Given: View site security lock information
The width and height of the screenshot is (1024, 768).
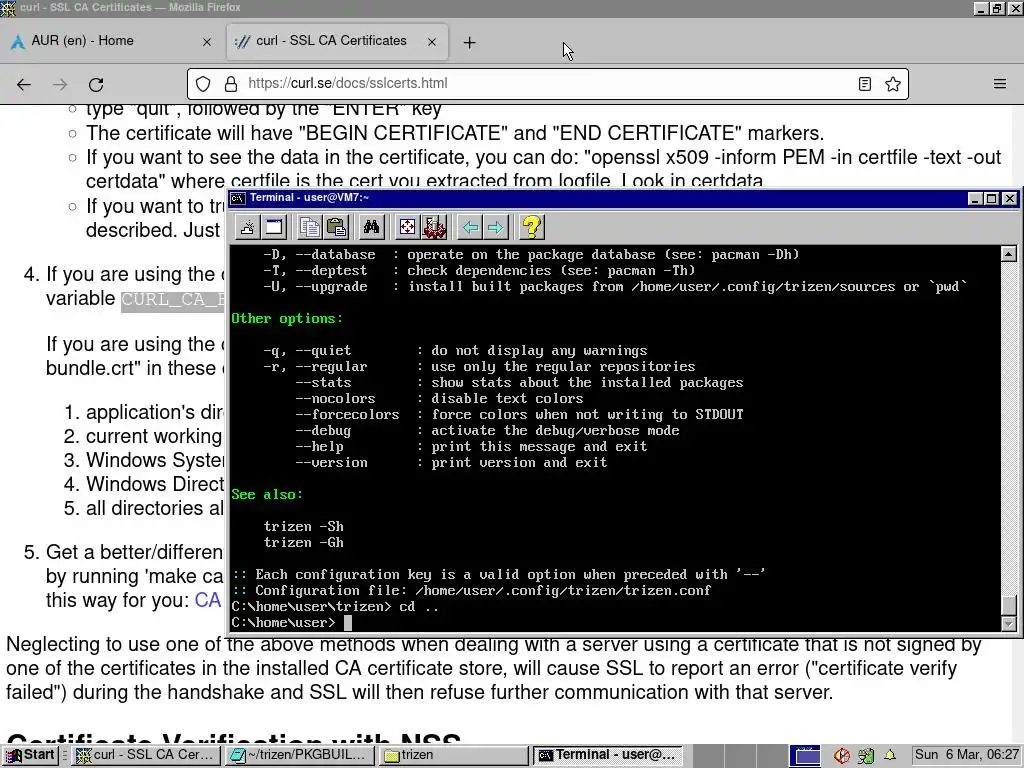Looking at the screenshot, I should point(231,84).
